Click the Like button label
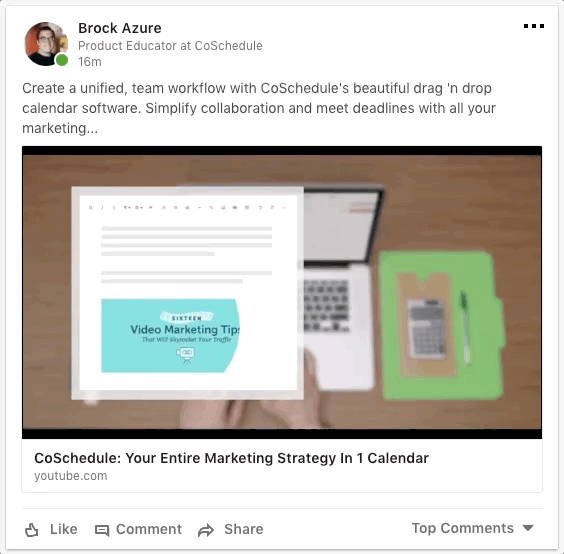 [x=64, y=529]
